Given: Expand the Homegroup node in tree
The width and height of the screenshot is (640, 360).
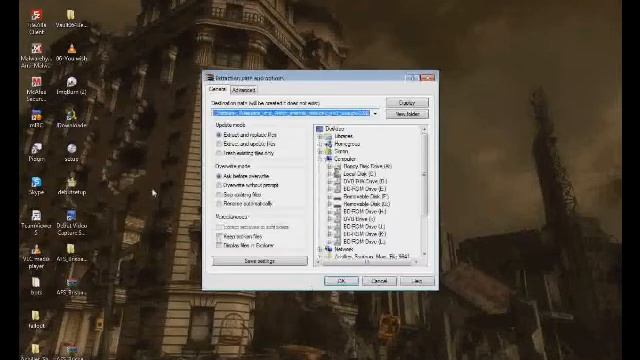Looking at the screenshot, I should tap(320, 144).
